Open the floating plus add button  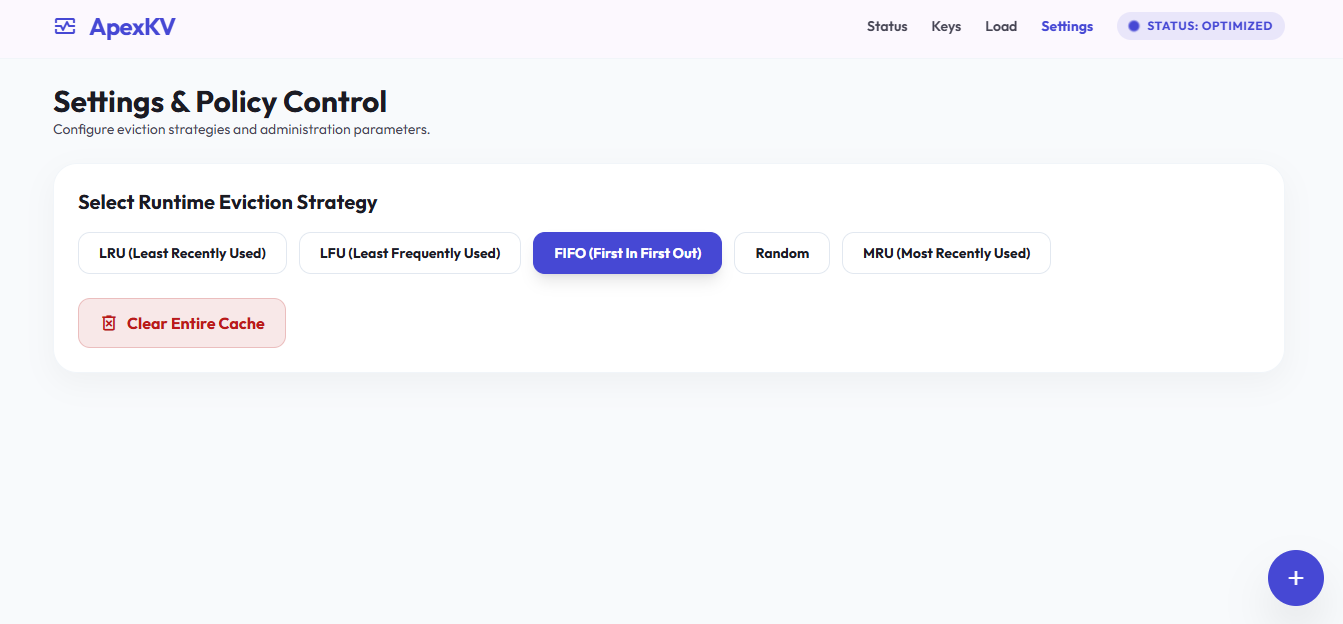pos(1296,578)
